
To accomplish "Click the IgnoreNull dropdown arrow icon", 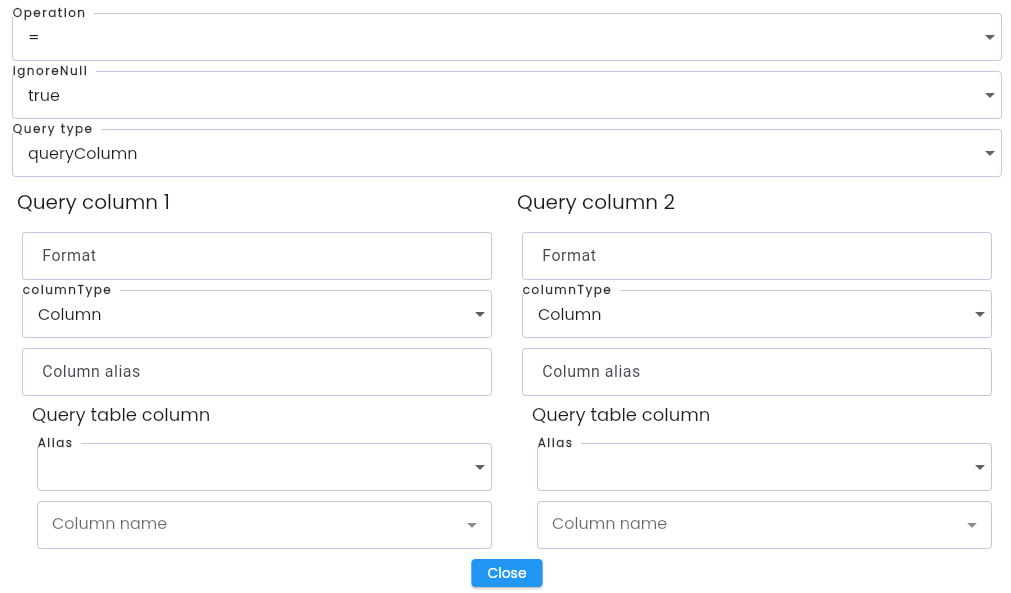I will pos(990,95).
